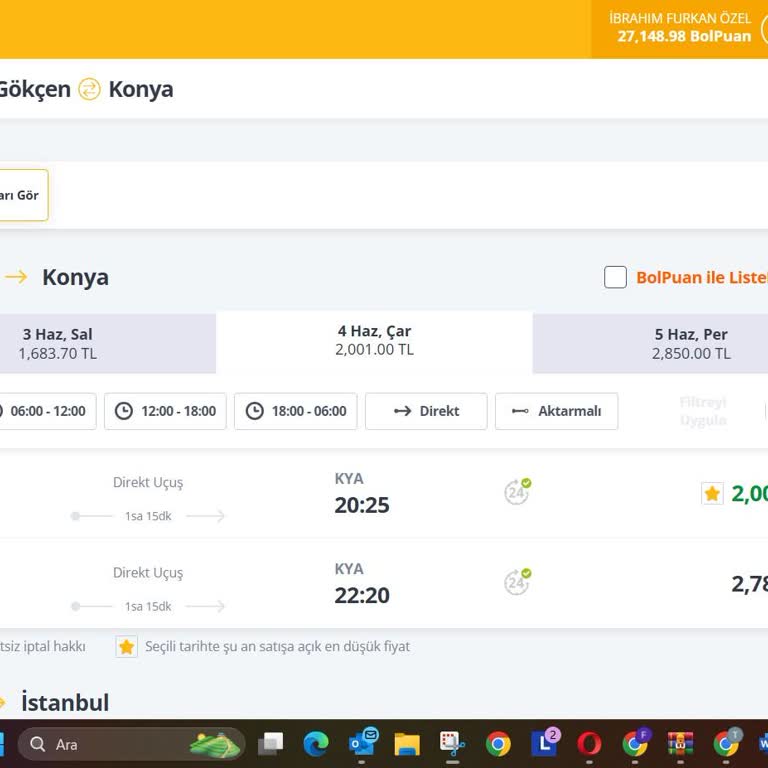This screenshot has height=768, width=768.
Task: Toggle the Direkt flights filter
Action: pyautogui.click(x=426, y=411)
